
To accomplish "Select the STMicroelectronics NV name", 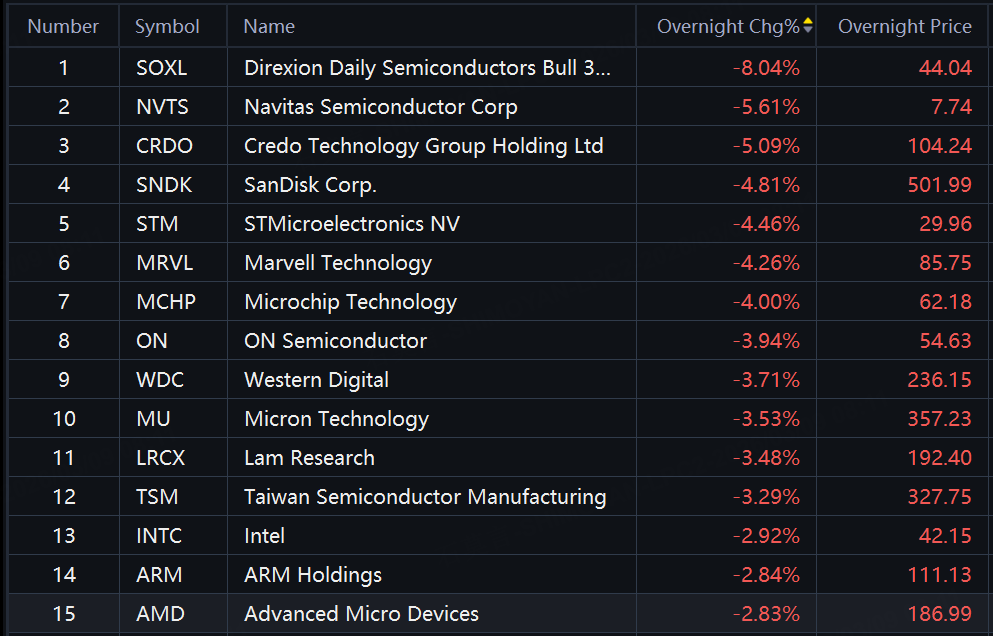I will (x=352, y=224).
